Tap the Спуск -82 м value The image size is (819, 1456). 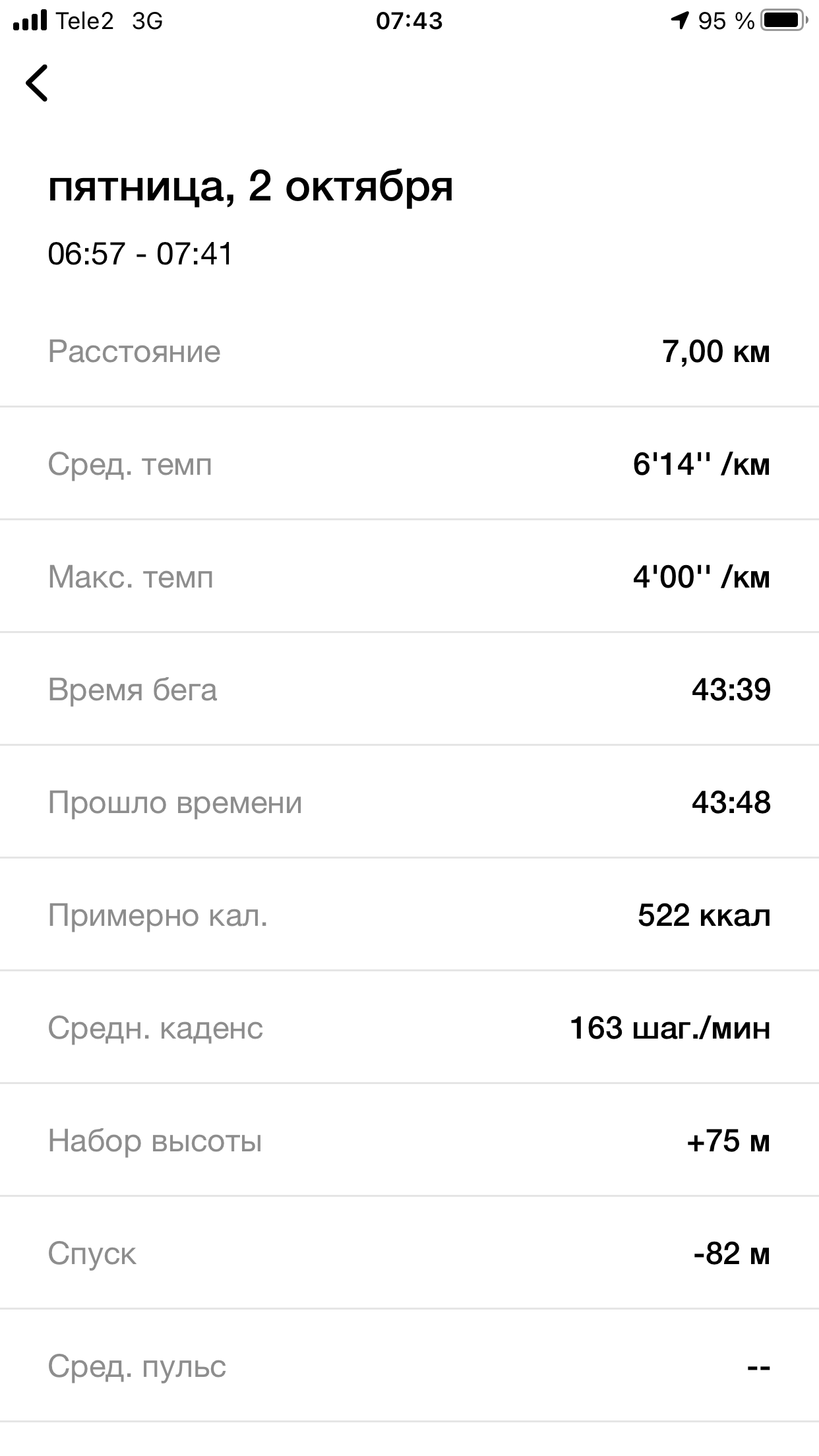[x=731, y=1254]
